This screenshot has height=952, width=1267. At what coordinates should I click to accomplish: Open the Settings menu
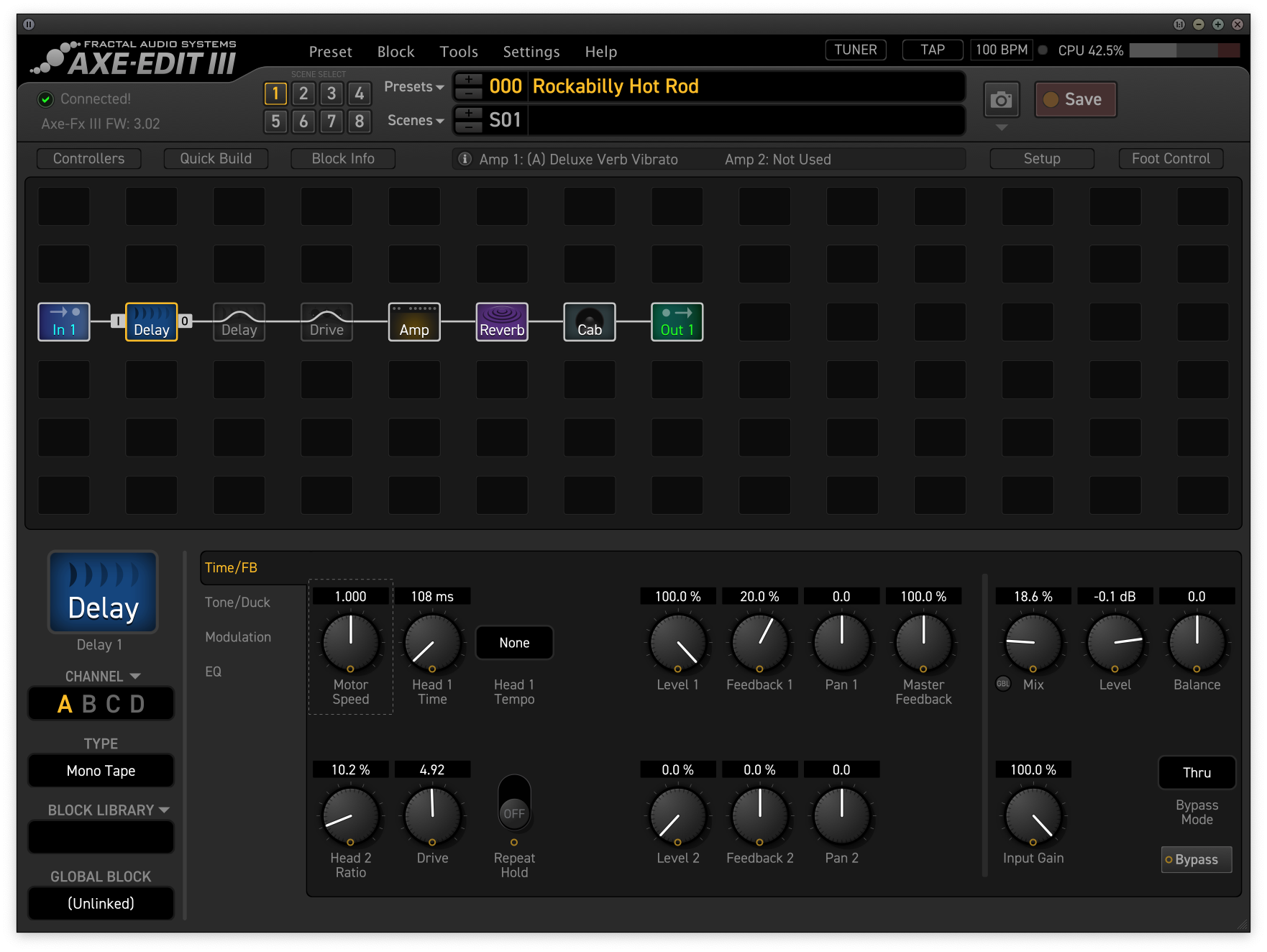tap(531, 52)
